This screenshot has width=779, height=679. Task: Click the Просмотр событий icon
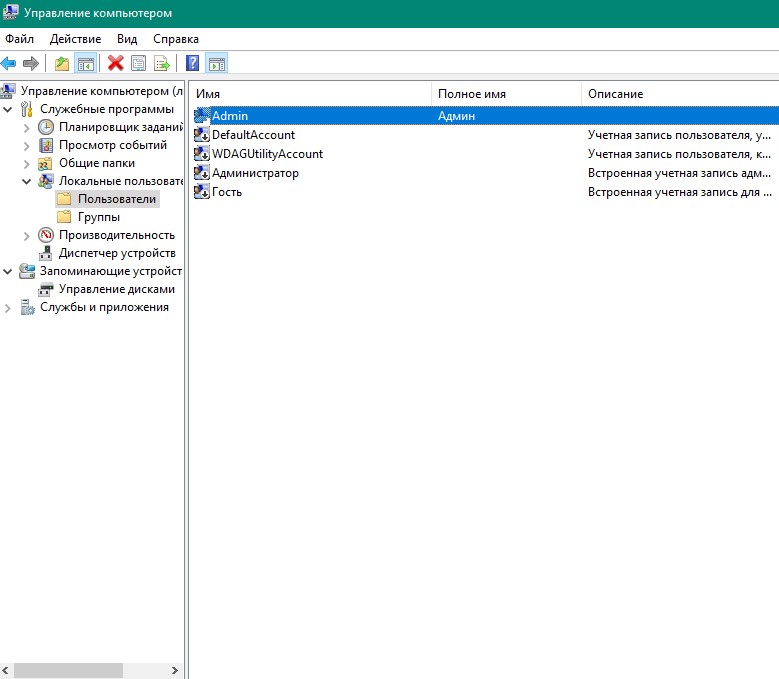tap(46, 145)
